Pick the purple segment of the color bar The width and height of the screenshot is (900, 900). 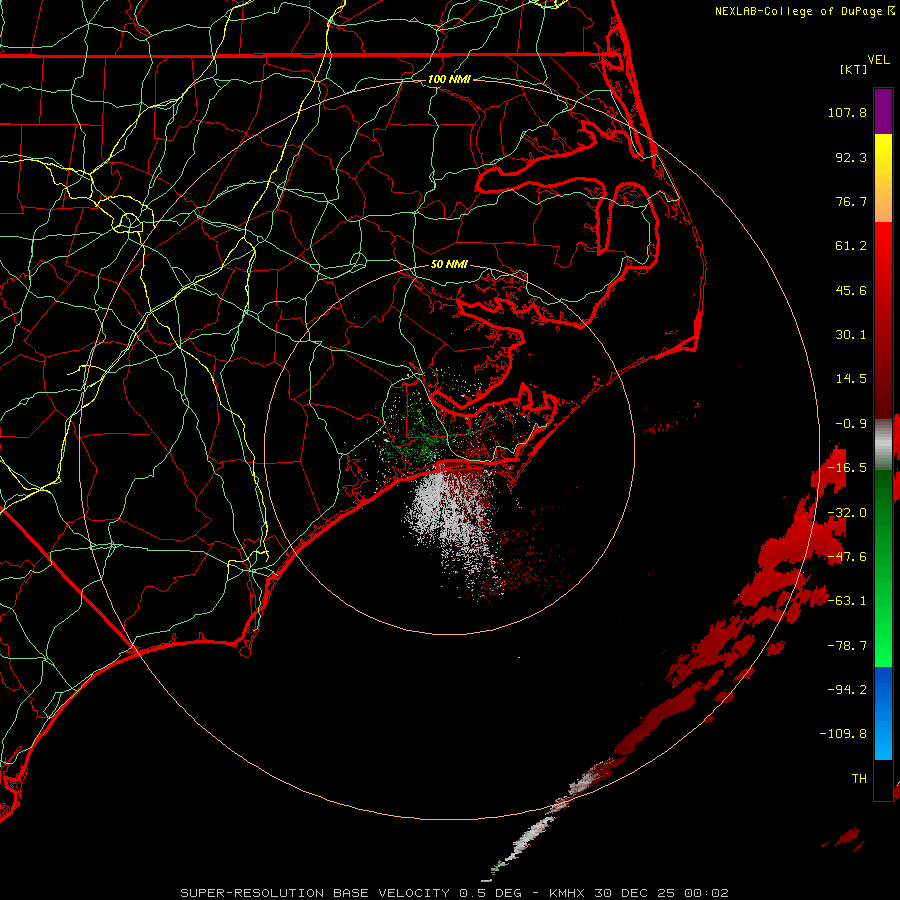883,112
